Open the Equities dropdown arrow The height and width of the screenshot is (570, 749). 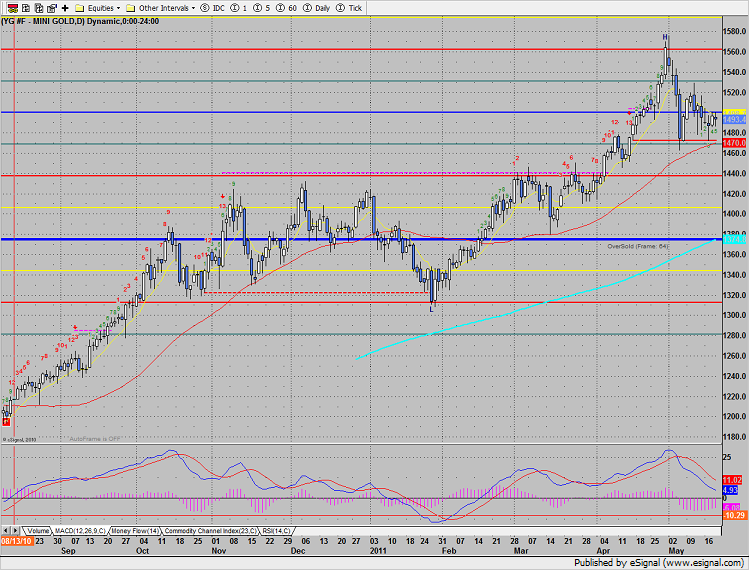[x=118, y=8]
